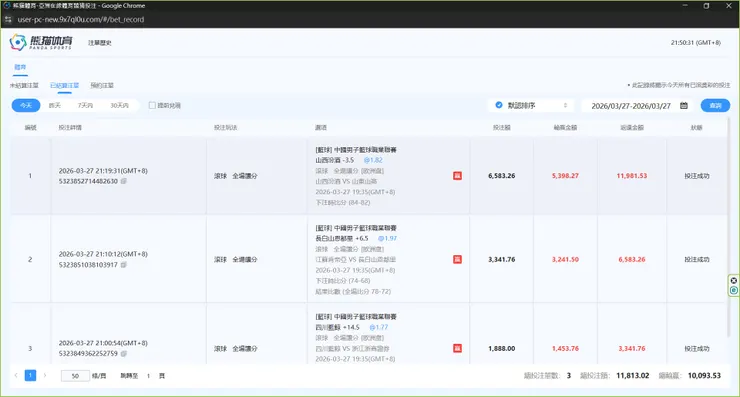Click the jump-to-page input box
Viewport: 740px width, 397px height.
[148, 376]
